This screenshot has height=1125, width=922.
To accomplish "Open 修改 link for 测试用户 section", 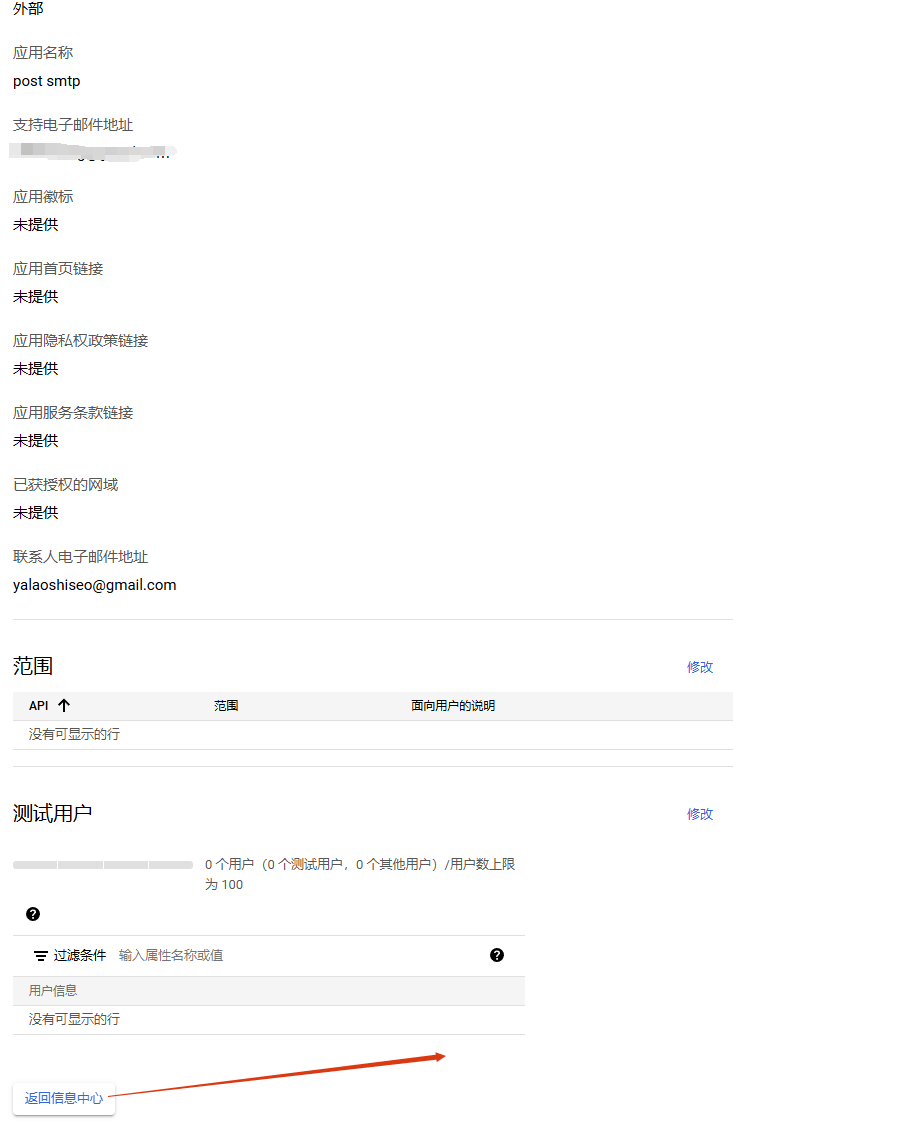I will [x=700, y=814].
